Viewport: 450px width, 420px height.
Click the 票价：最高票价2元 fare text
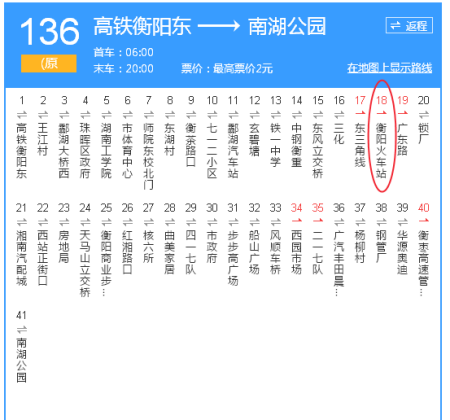click(227, 69)
